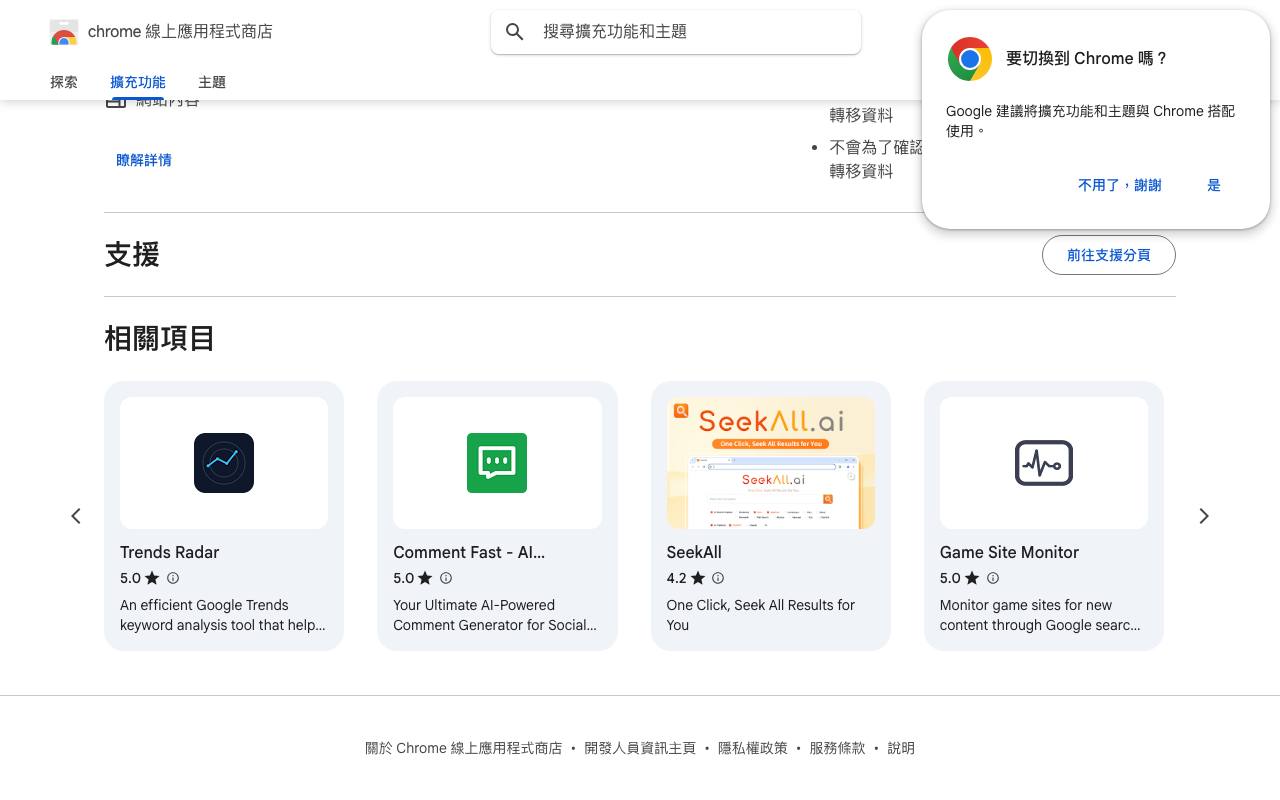Open 隱私權政策 footer link
The width and height of the screenshot is (1280, 800).
pyautogui.click(x=753, y=748)
